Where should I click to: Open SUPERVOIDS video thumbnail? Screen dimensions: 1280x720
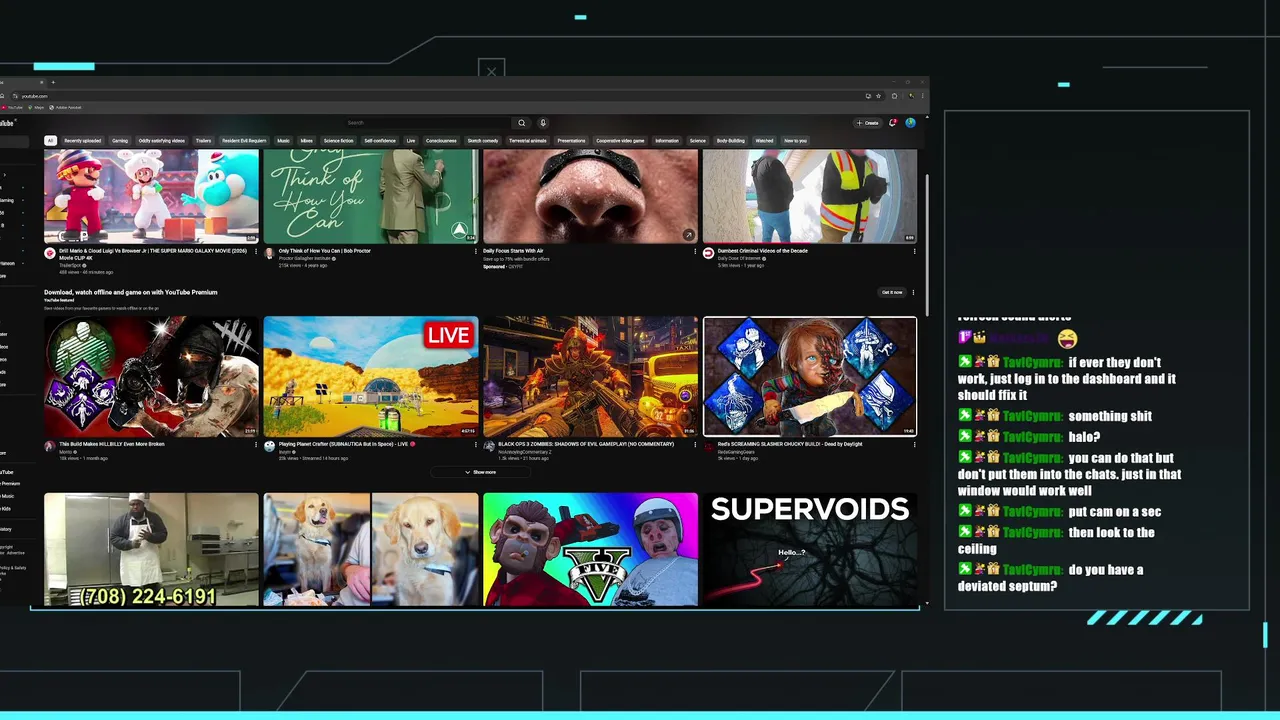tap(810, 550)
